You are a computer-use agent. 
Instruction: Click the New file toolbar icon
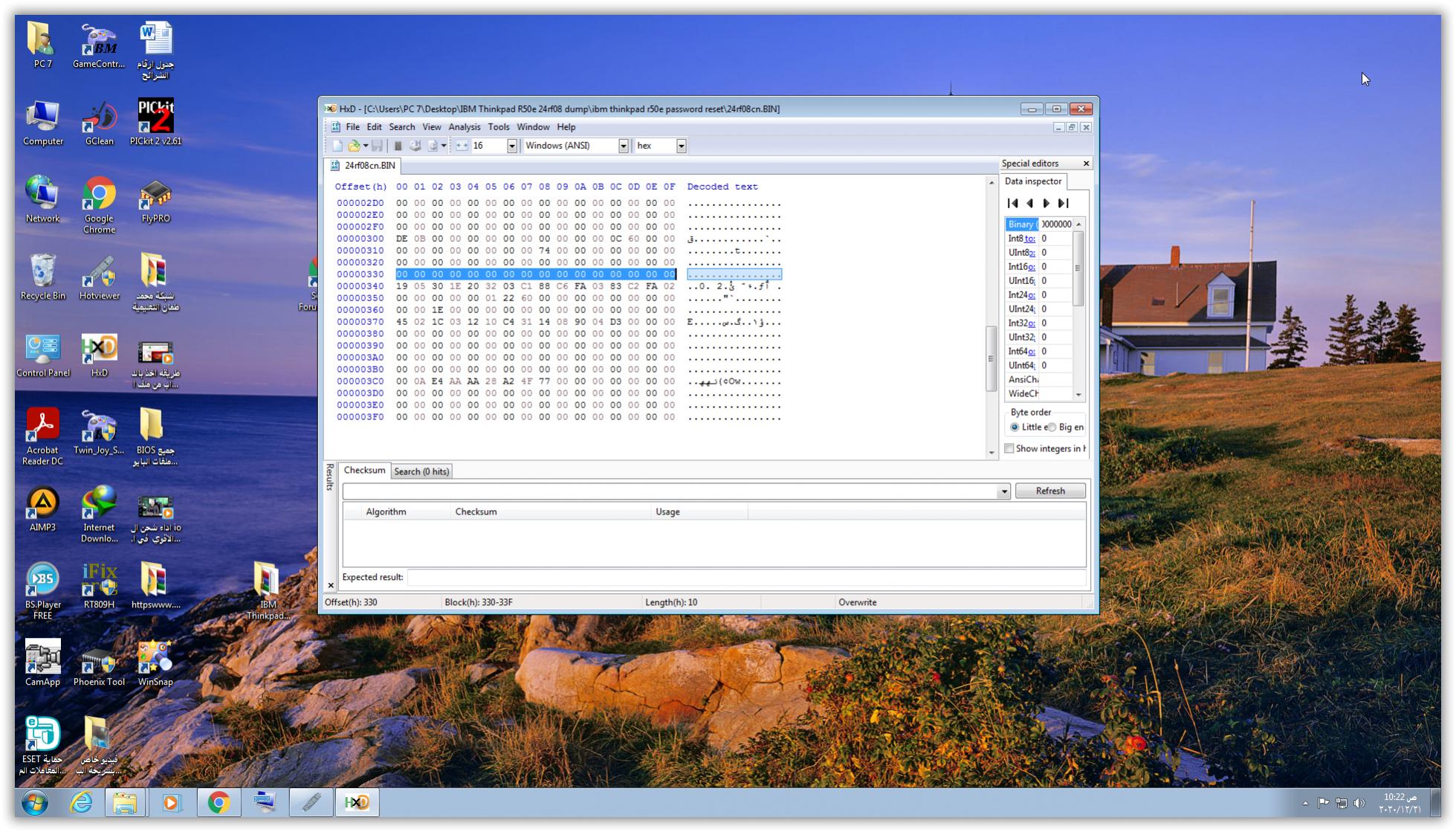pyautogui.click(x=337, y=146)
